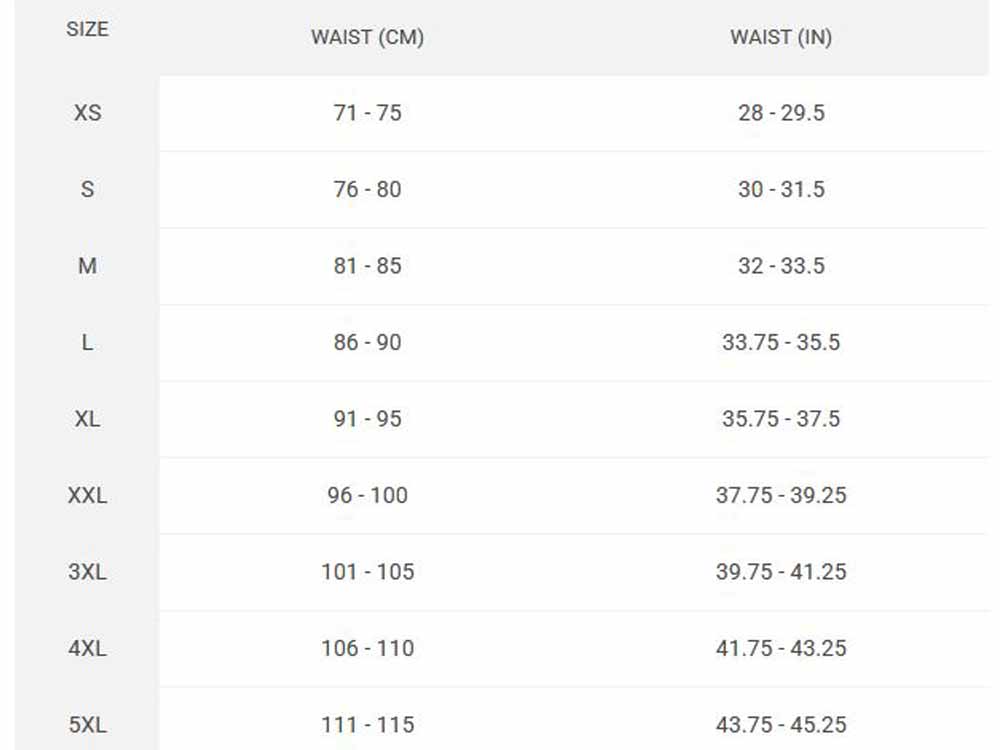Select the XS size row label
This screenshot has width=1000, height=750.
[x=87, y=113]
